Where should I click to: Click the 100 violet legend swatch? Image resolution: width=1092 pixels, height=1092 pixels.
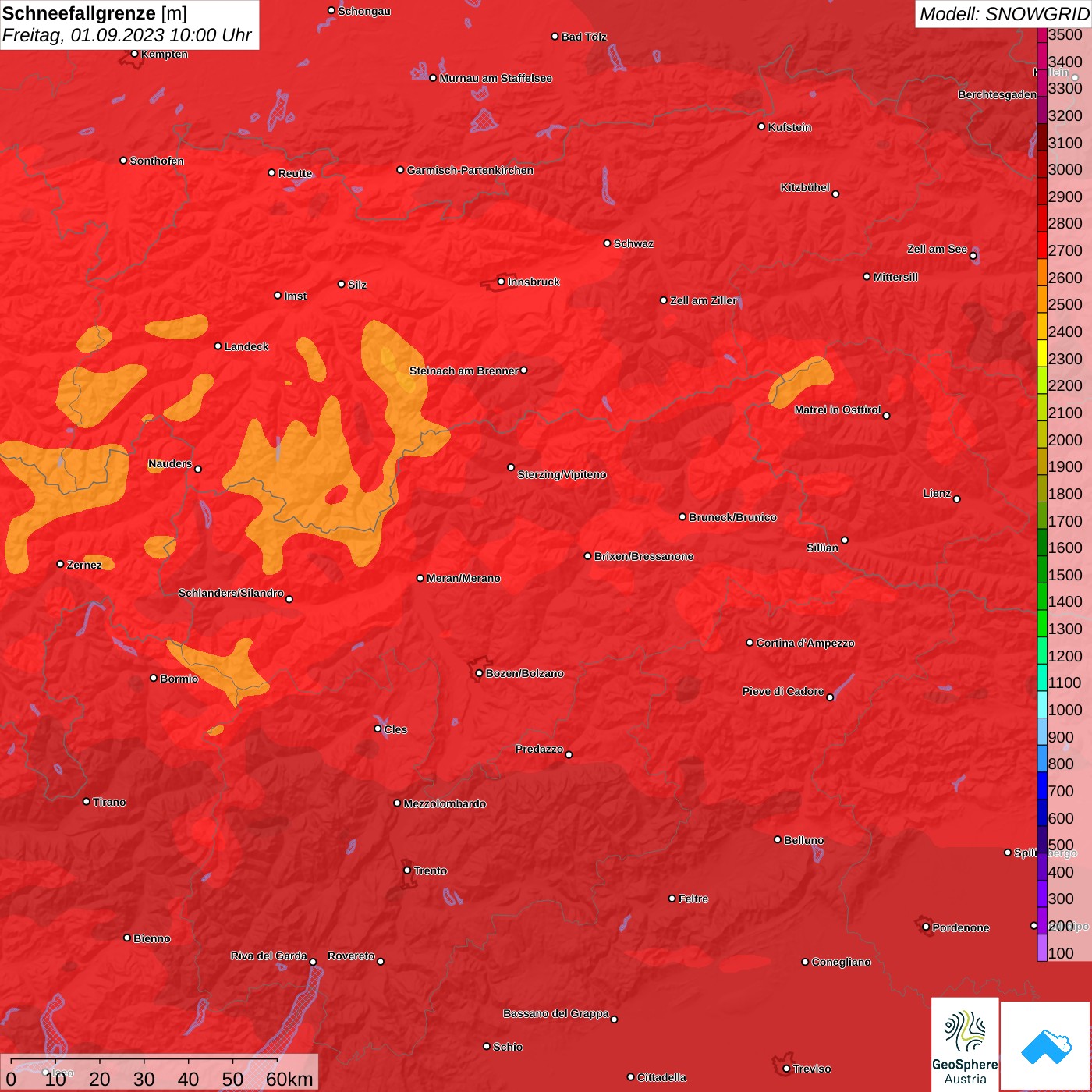[1042, 947]
